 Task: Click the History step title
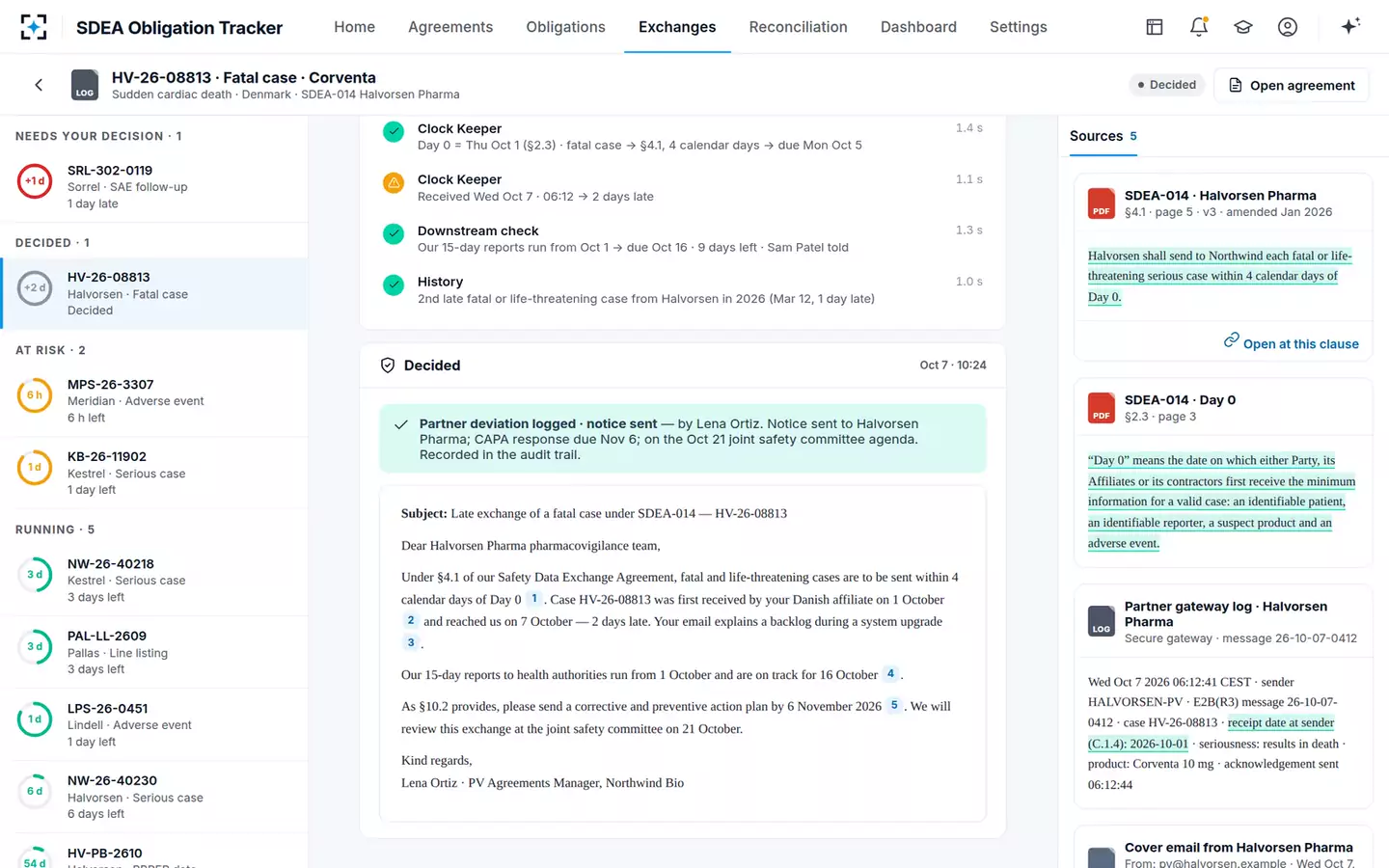(x=440, y=282)
